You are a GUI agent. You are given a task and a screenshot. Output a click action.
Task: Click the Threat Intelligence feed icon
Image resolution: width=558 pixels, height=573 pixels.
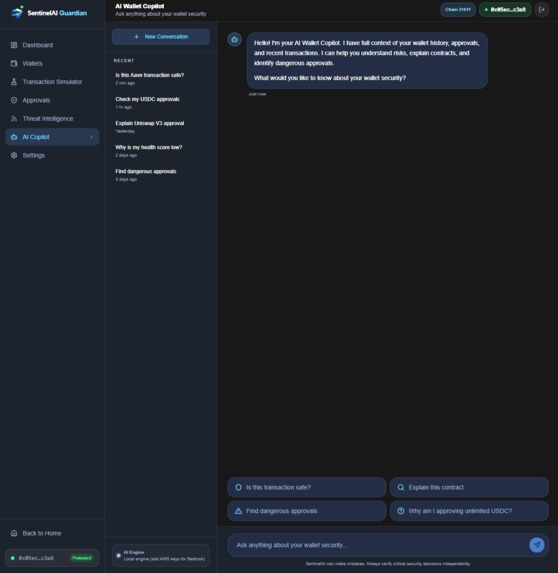coord(14,118)
